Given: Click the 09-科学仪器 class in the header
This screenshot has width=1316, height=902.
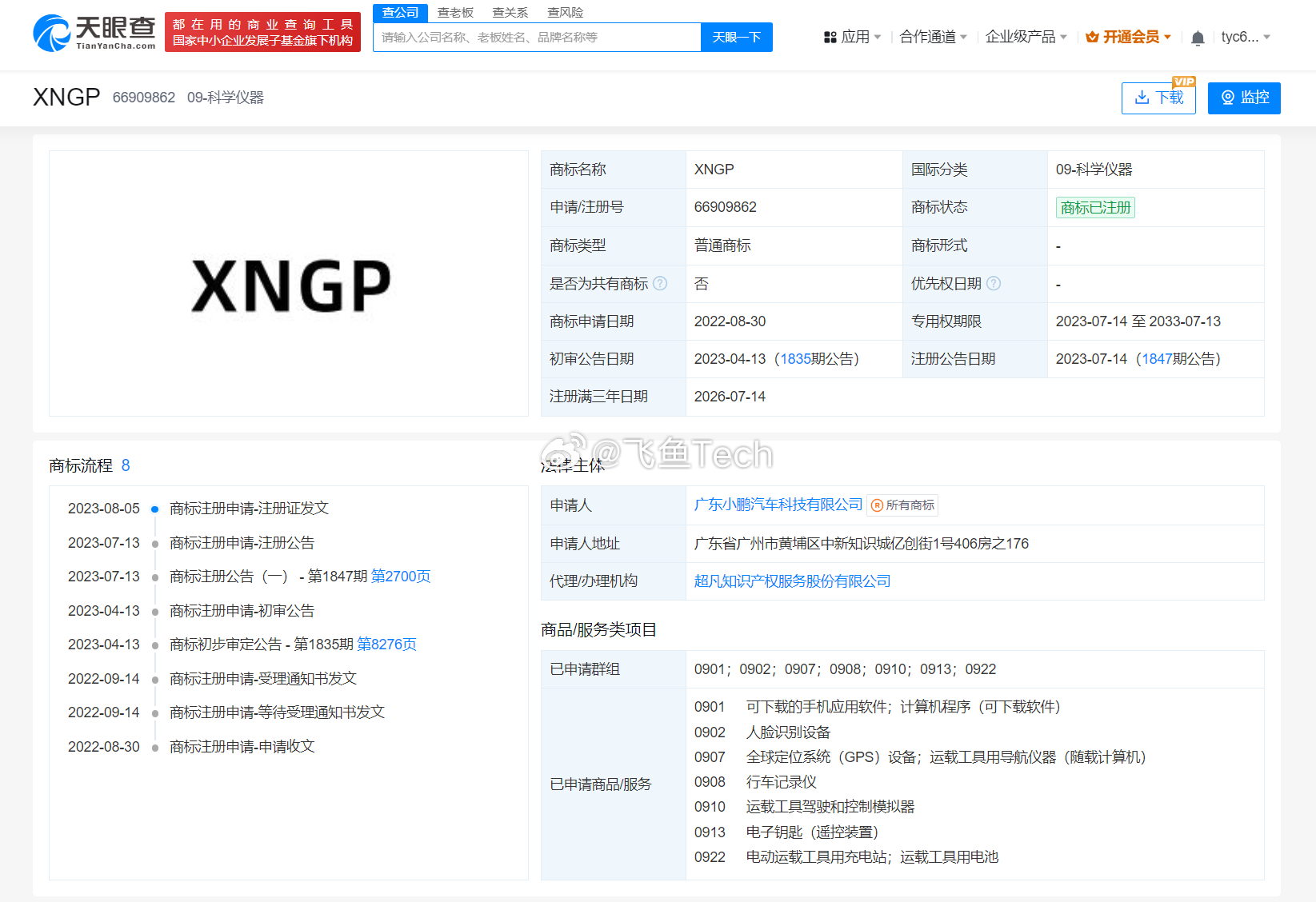Looking at the screenshot, I should point(226,98).
